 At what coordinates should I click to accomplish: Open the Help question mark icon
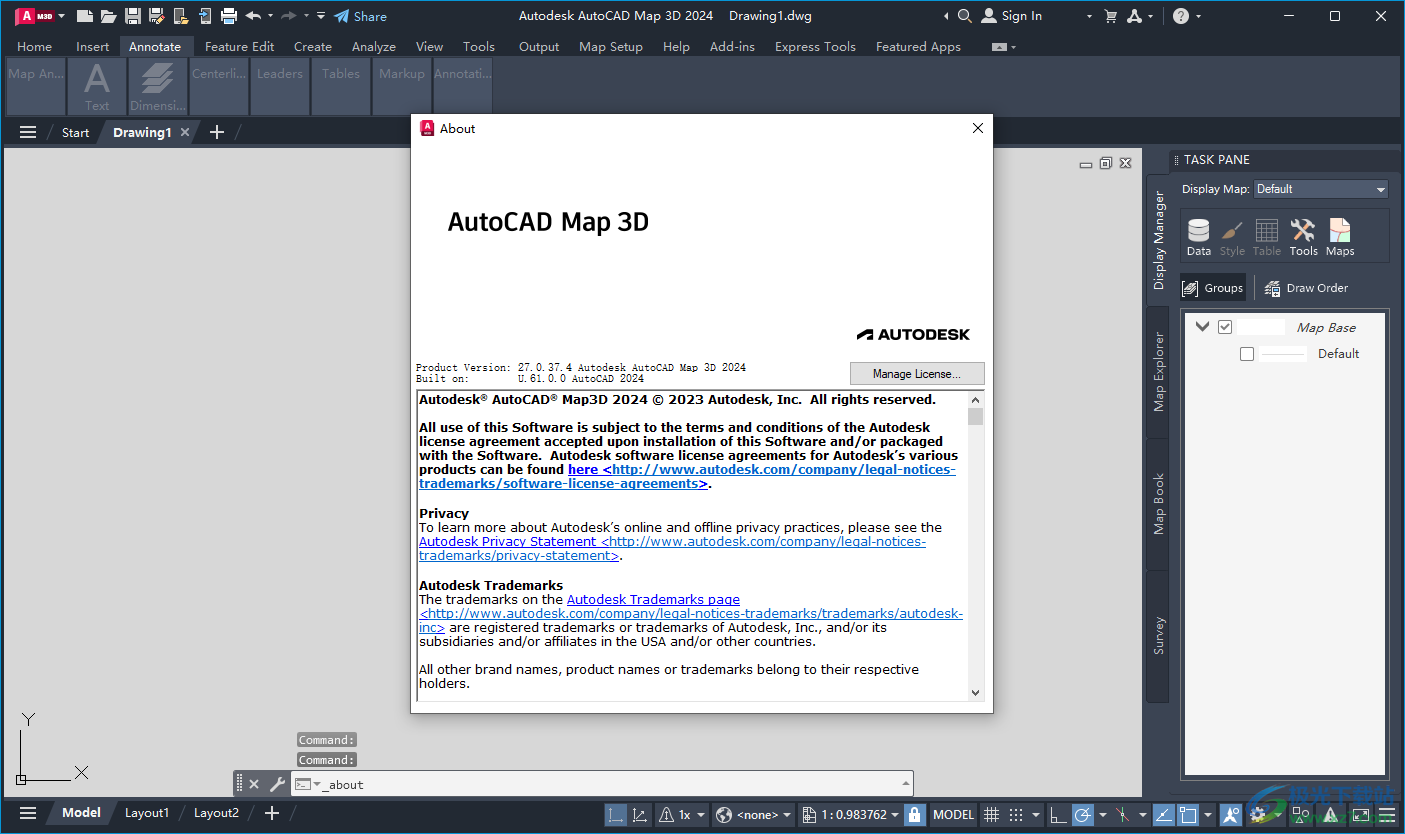coord(1181,16)
